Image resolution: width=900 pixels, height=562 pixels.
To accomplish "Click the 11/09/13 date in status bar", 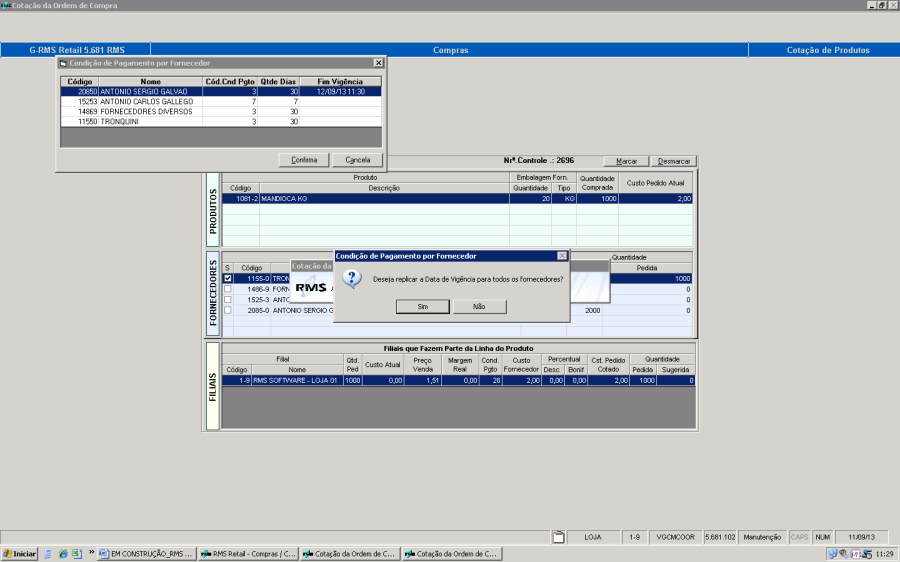I will [x=862, y=537].
